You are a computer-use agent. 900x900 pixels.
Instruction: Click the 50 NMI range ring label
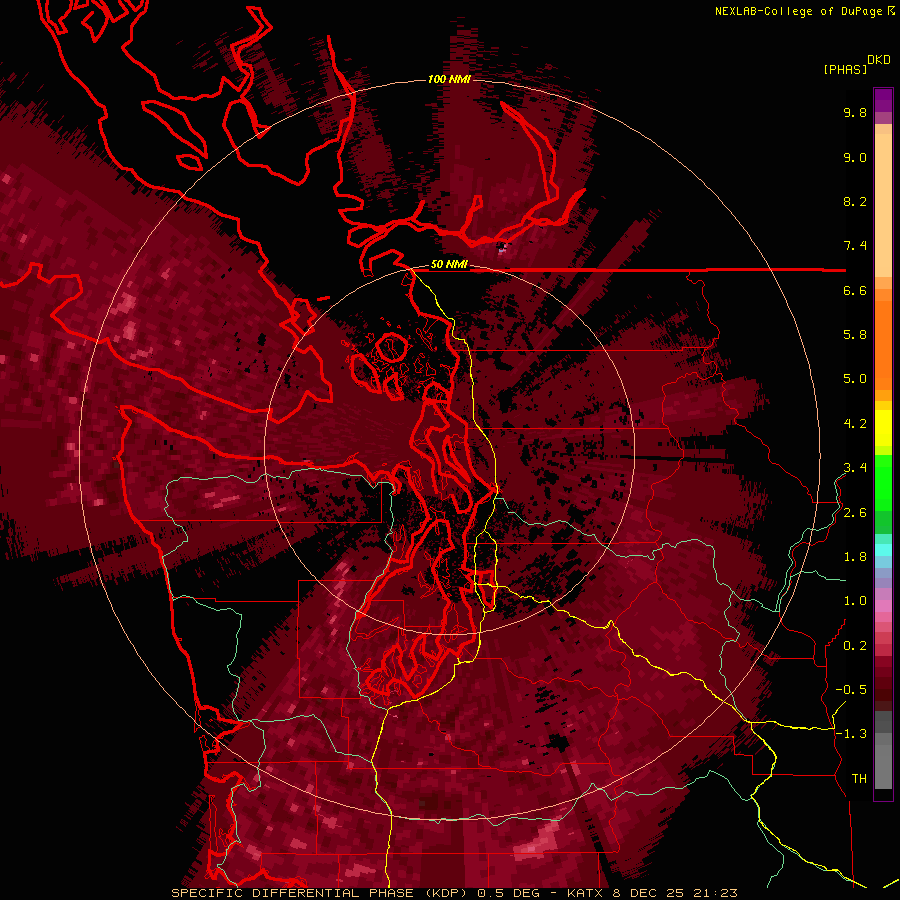click(449, 265)
